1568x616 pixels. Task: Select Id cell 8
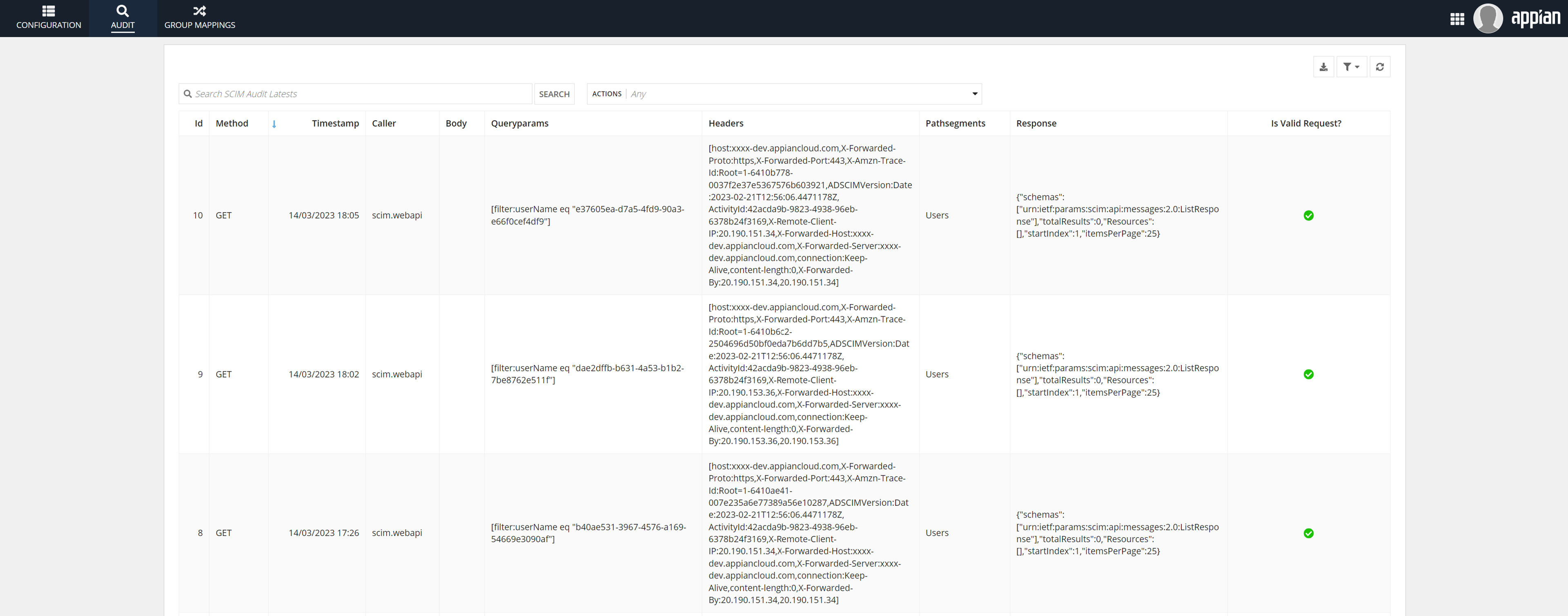(x=200, y=533)
